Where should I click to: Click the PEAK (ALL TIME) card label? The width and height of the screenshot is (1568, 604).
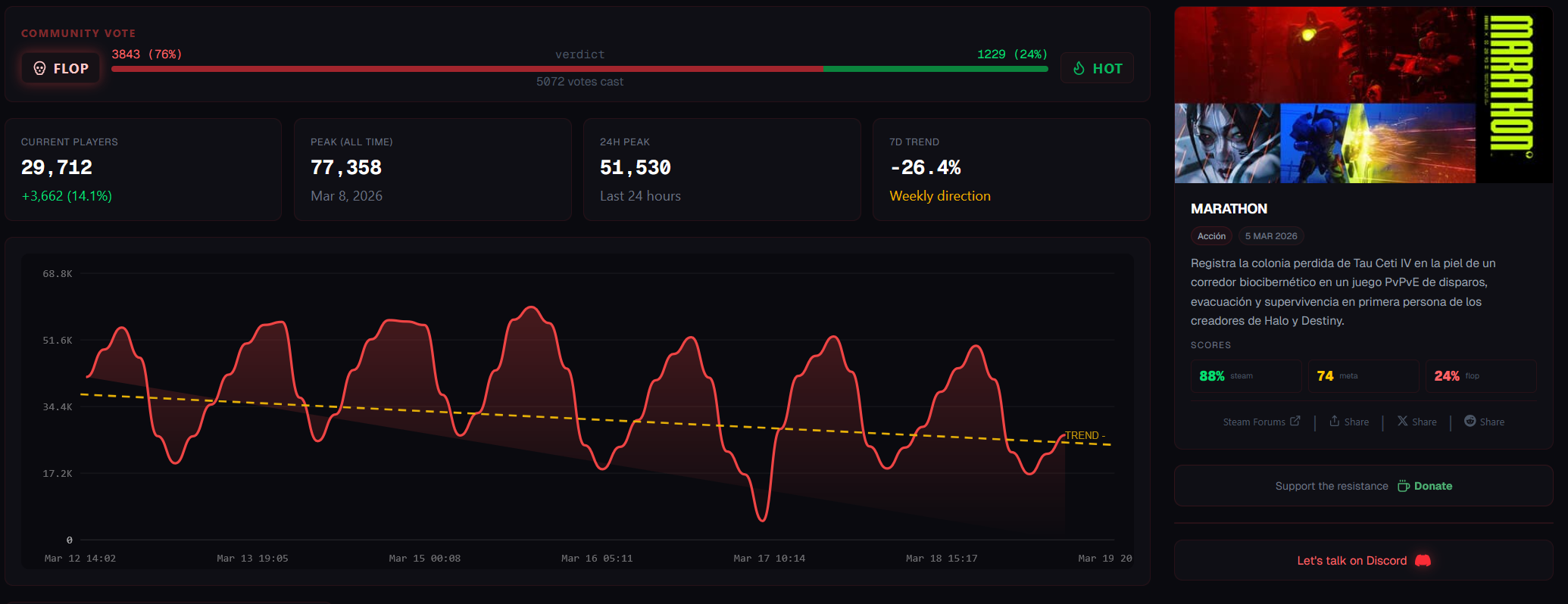(x=351, y=142)
